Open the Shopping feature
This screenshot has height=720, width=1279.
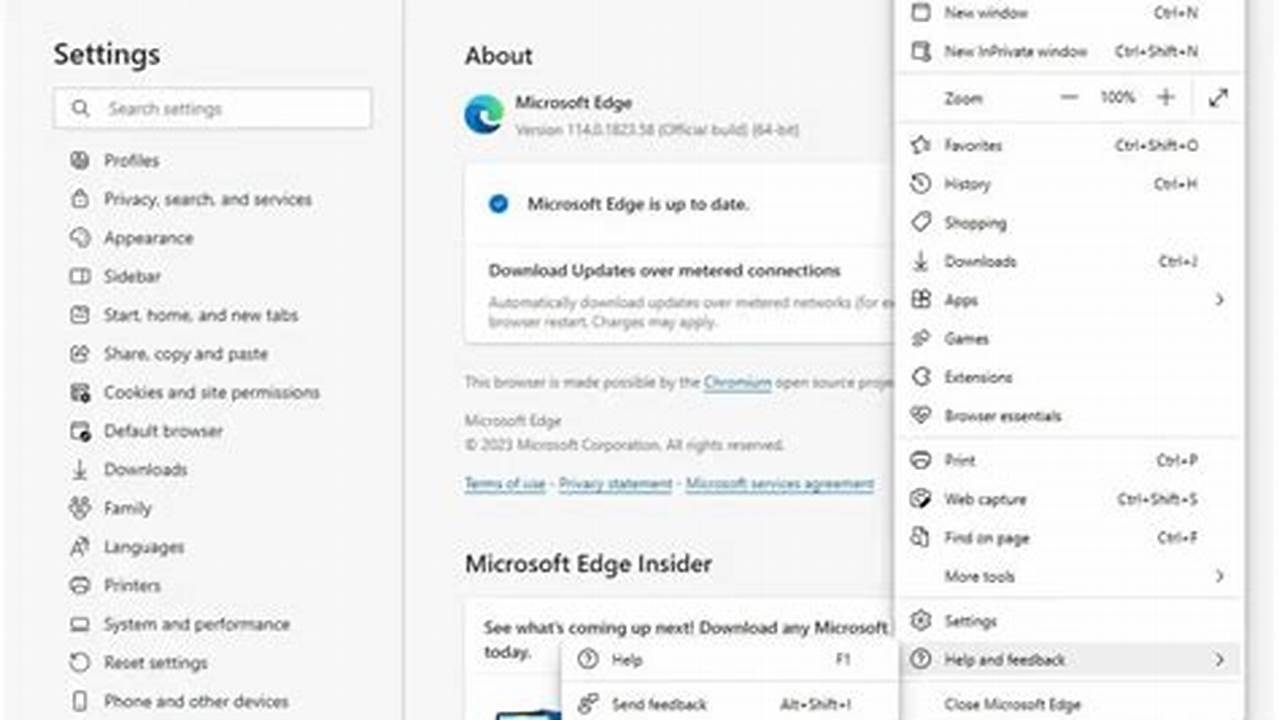click(973, 223)
